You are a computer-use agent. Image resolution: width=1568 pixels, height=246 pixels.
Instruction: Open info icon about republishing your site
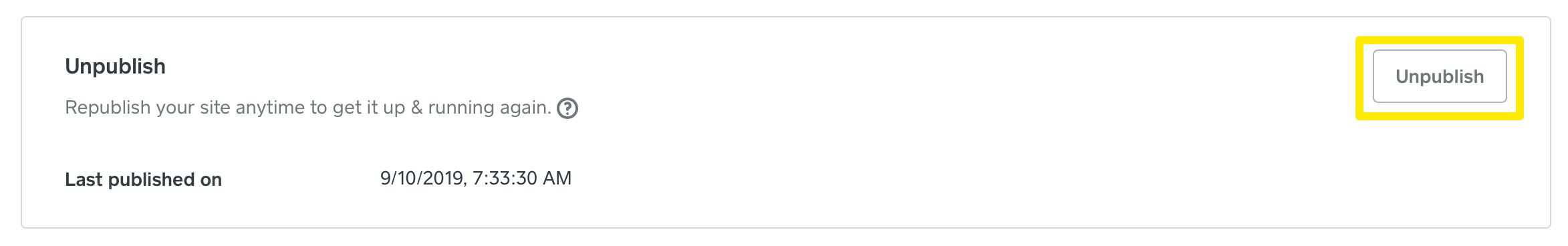567,108
